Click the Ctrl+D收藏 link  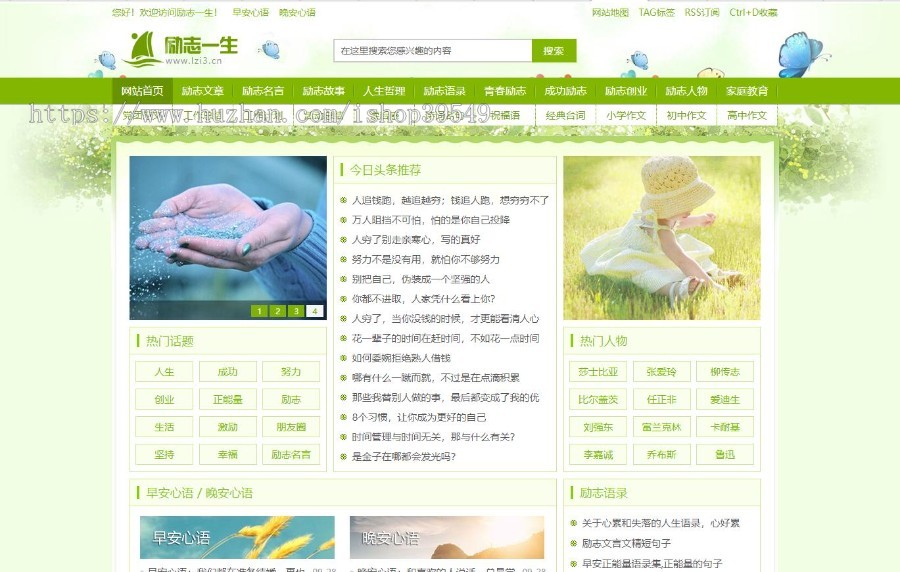coord(753,12)
